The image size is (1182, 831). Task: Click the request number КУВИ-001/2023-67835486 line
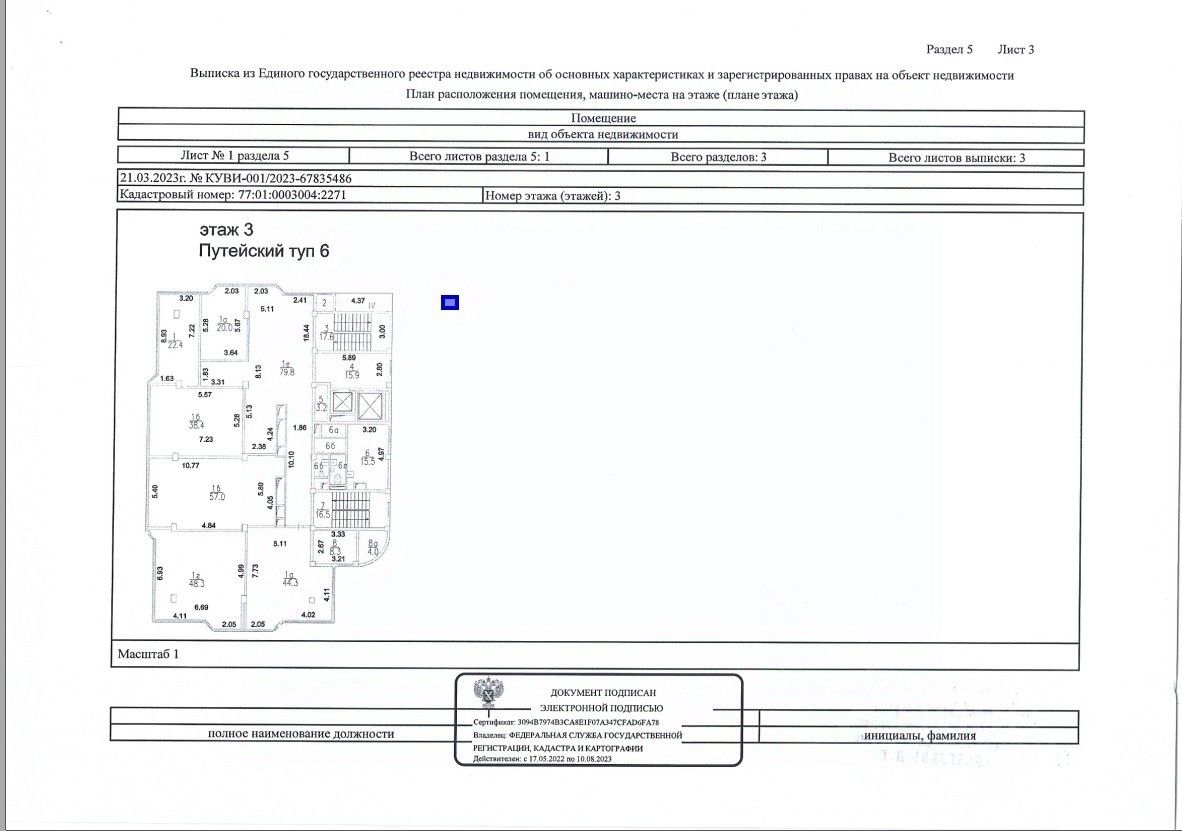(235, 179)
